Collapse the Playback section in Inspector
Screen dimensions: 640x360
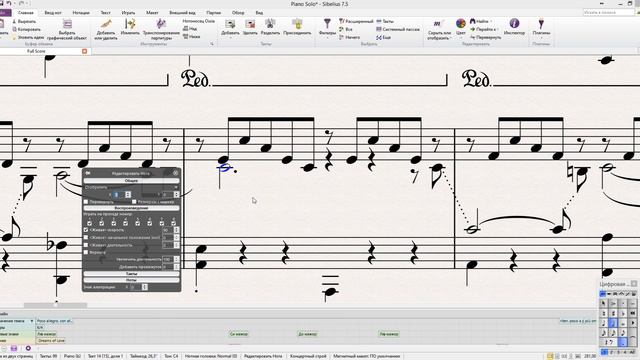[x=131, y=208]
